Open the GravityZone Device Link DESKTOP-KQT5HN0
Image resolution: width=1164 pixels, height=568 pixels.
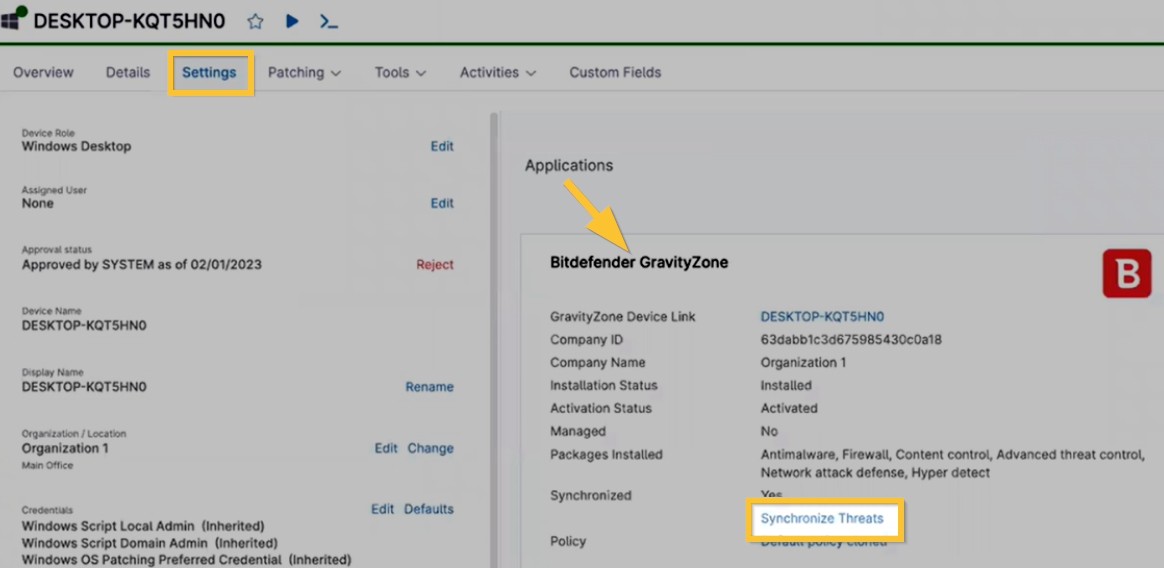[x=822, y=317]
